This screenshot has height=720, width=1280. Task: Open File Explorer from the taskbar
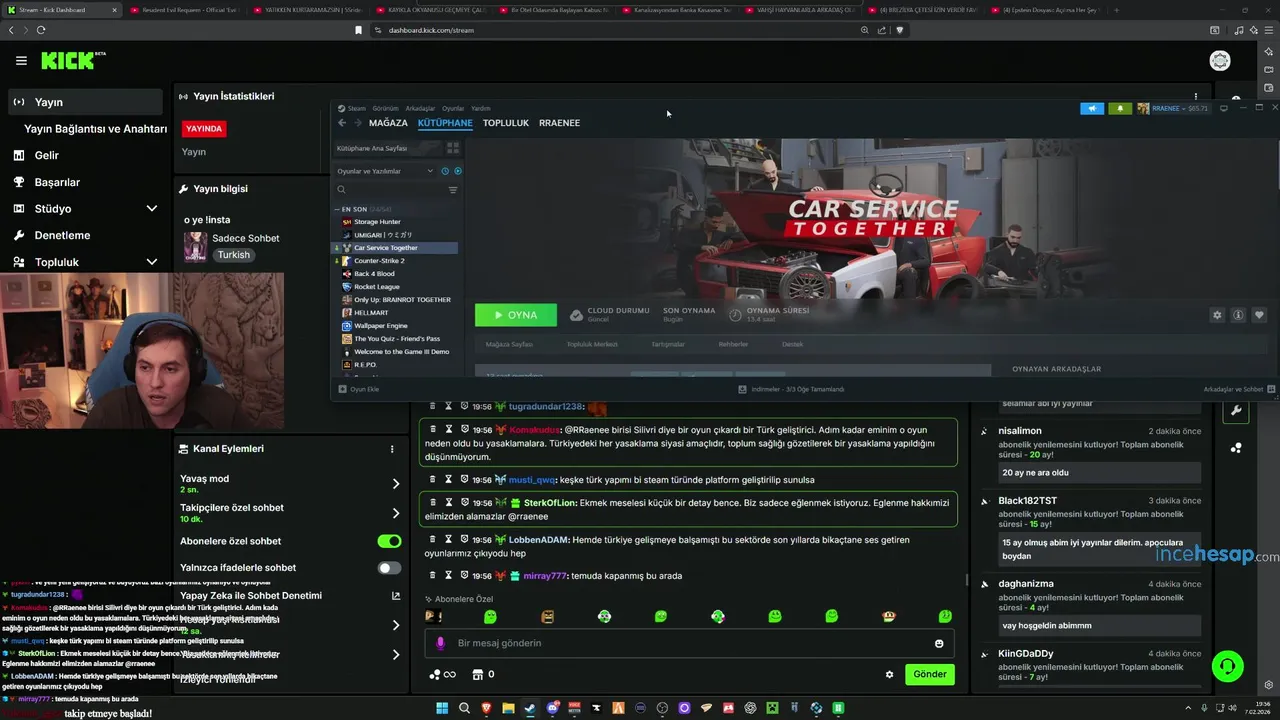pos(508,708)
